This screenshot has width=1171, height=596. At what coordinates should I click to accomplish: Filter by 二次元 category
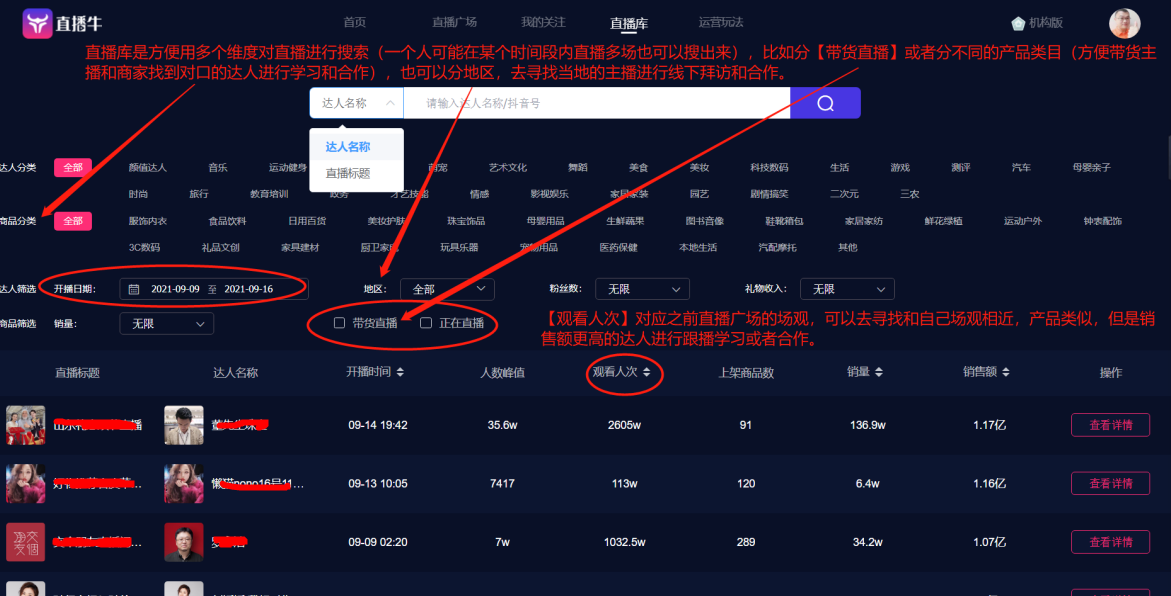point(845,193)
